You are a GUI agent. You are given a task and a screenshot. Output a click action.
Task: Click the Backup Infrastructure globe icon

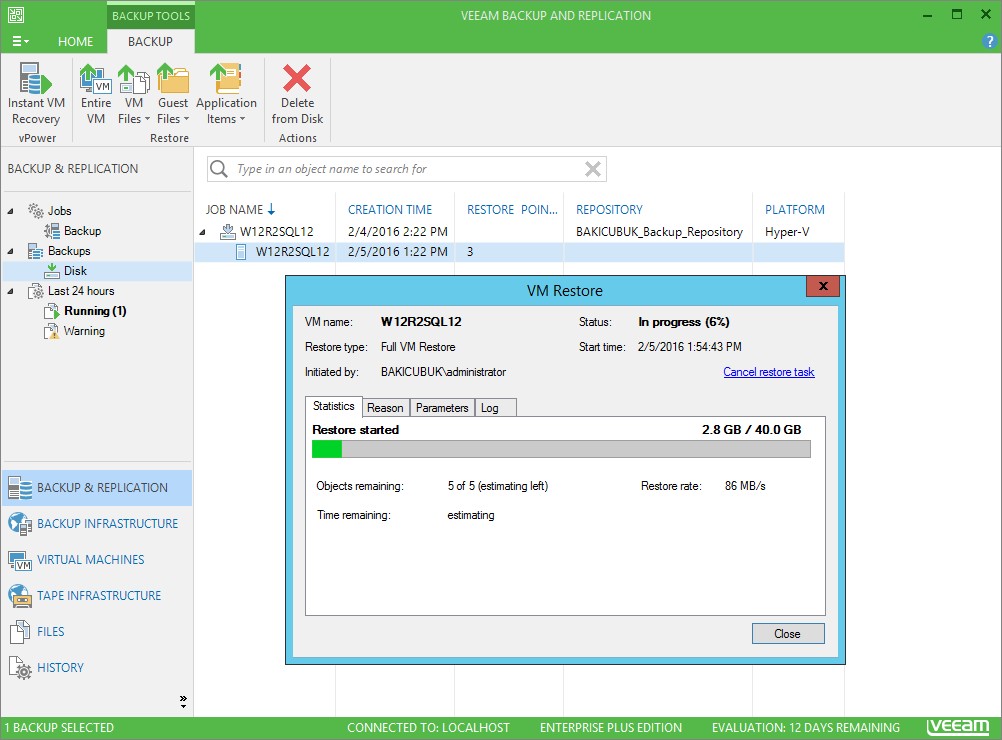click(20, 524)
